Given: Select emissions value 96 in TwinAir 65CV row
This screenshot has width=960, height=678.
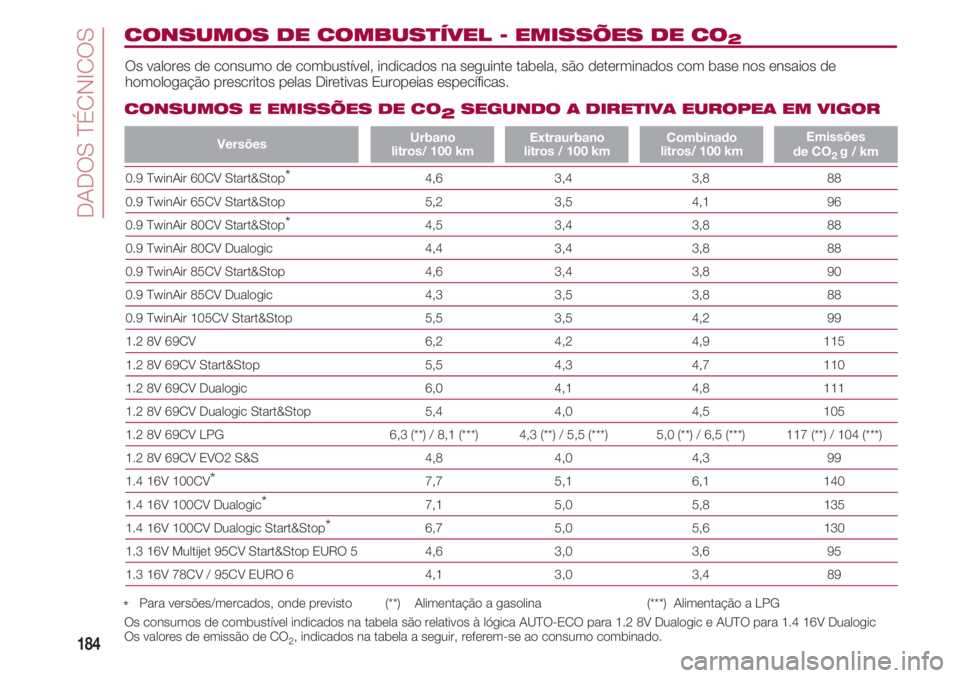Looking at the screenshot, I should click(834, 202).
